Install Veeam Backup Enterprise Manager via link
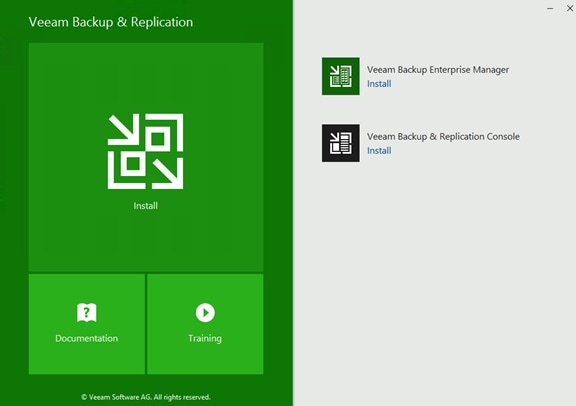Screen dimensions: 576x406 click(379, 84)
